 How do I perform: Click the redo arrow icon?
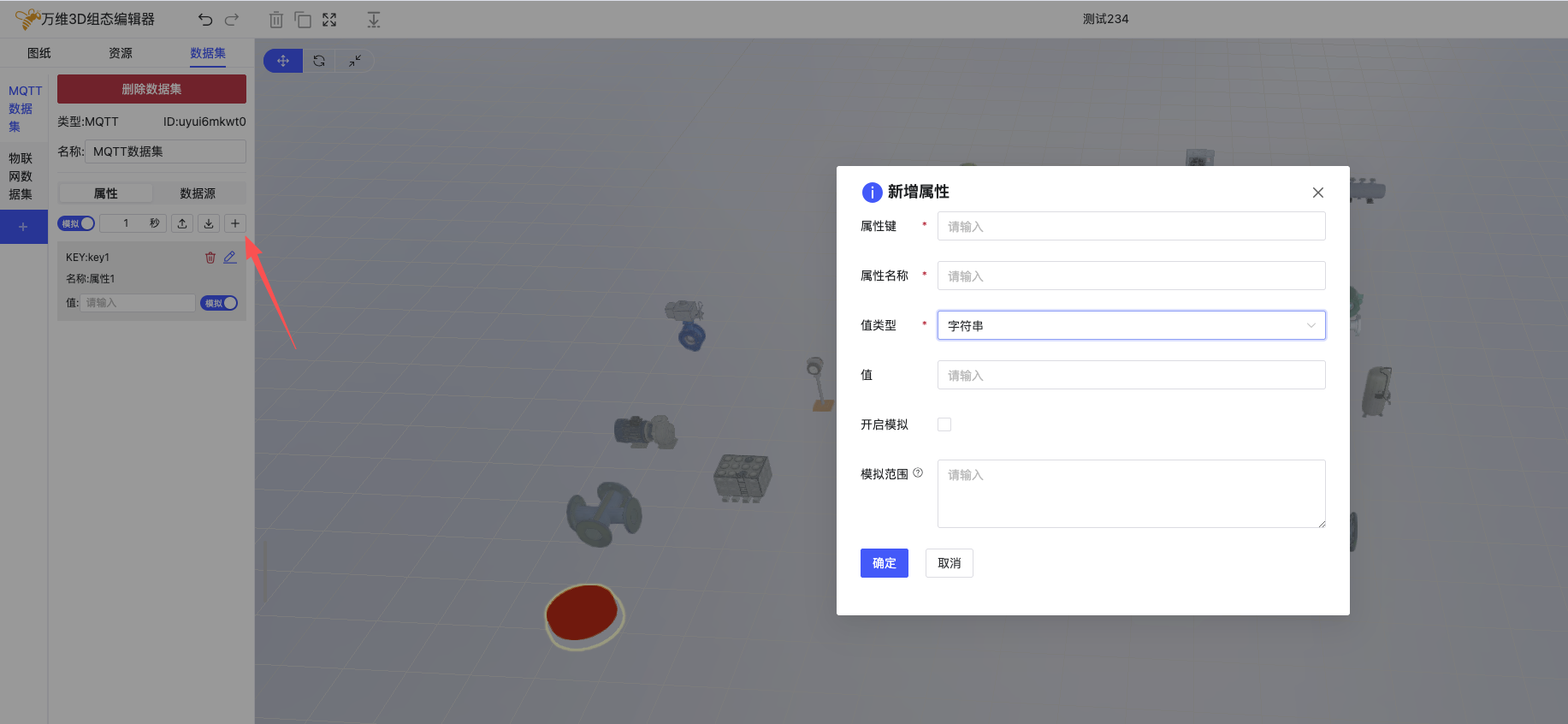[232, 20]
